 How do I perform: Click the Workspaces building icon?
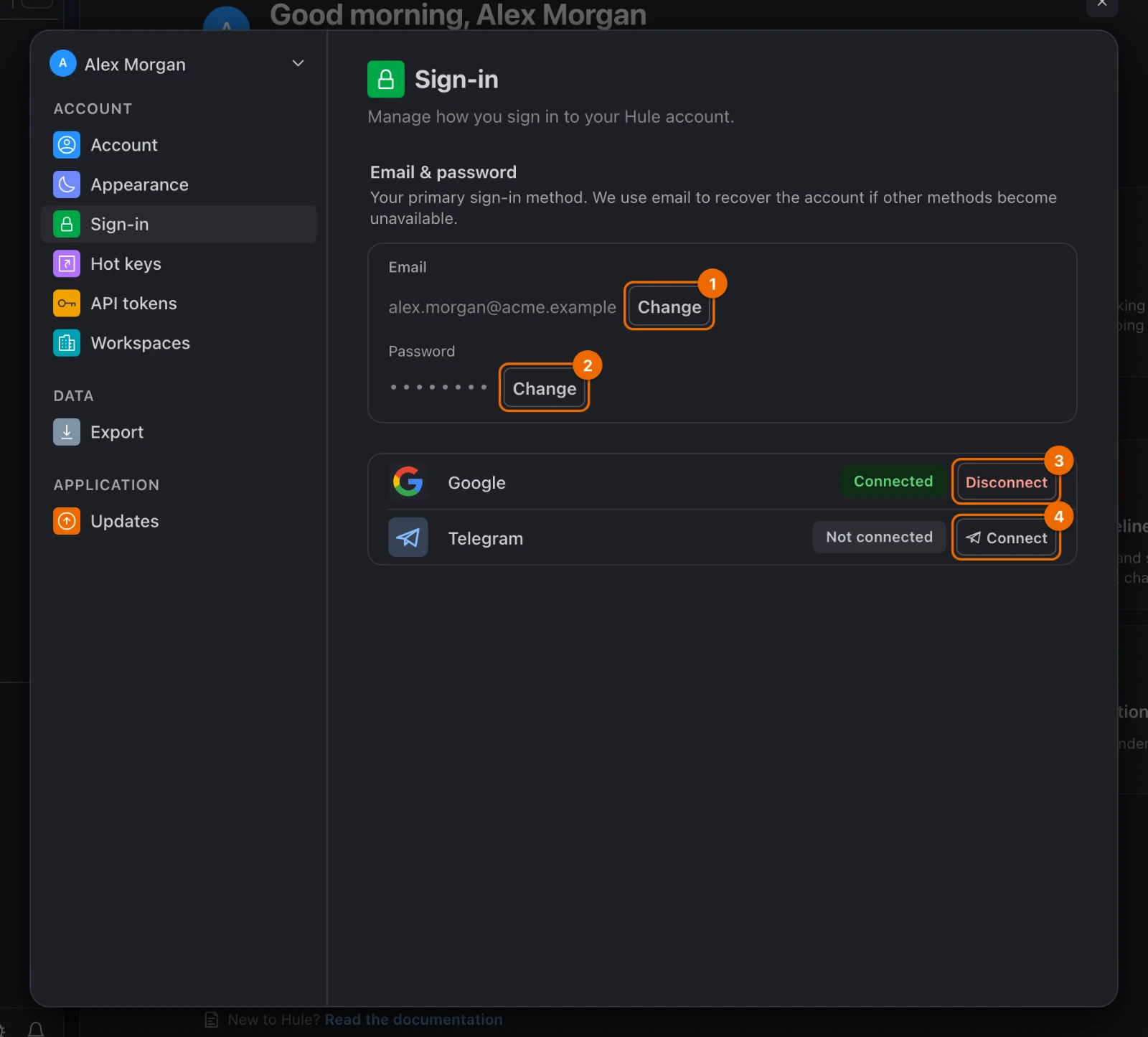pos(67,343)
